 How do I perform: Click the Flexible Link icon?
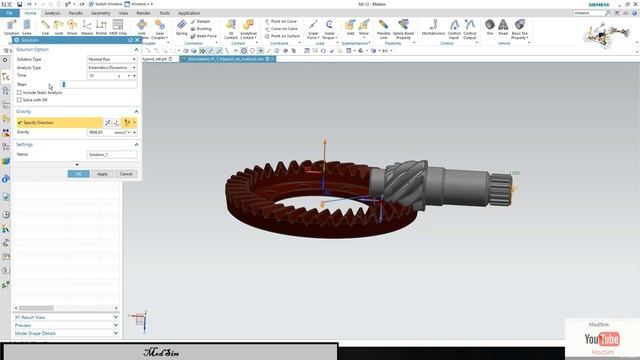[x=383, y=29]
